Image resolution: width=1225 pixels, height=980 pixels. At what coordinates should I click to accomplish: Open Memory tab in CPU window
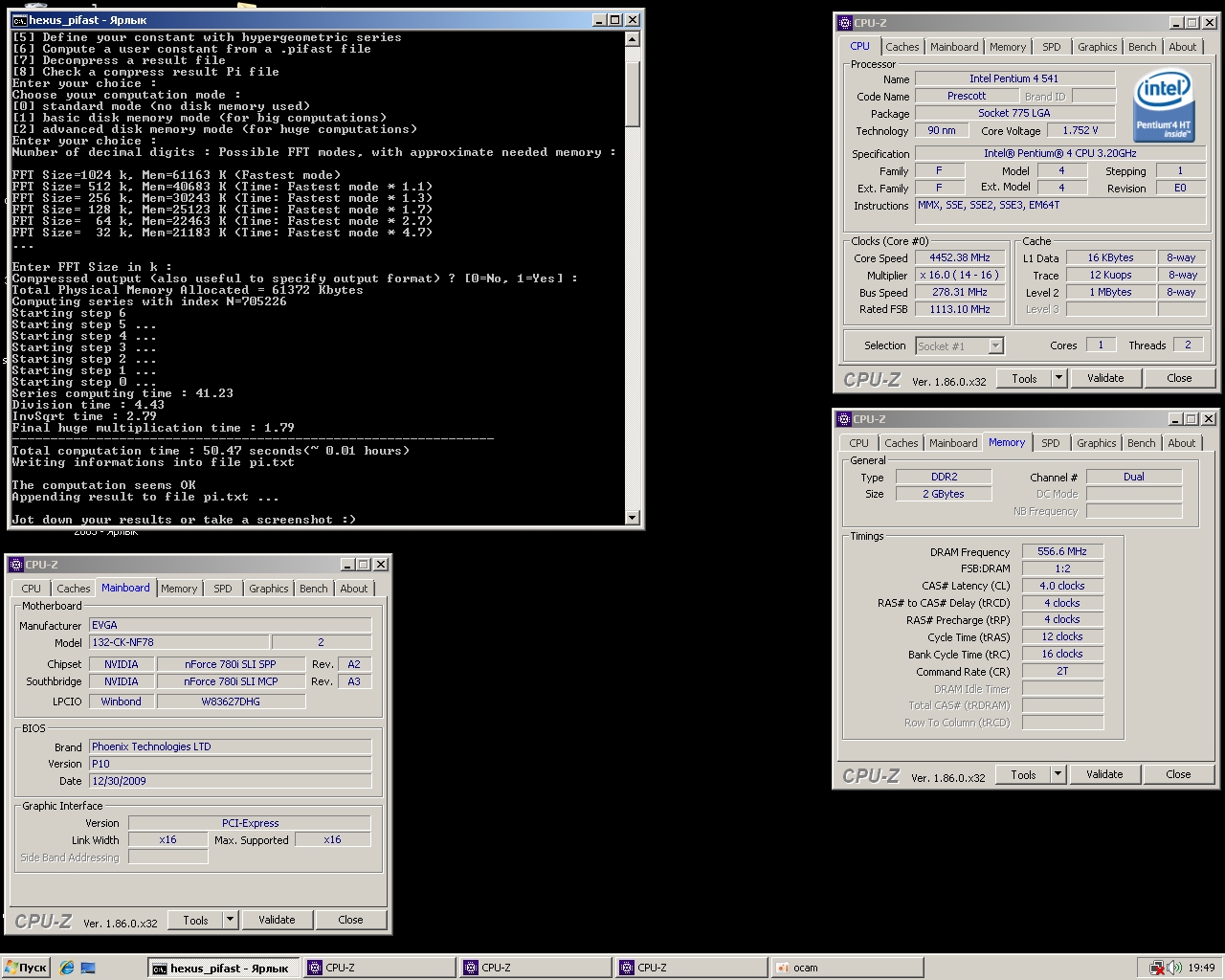[1008, 47]
